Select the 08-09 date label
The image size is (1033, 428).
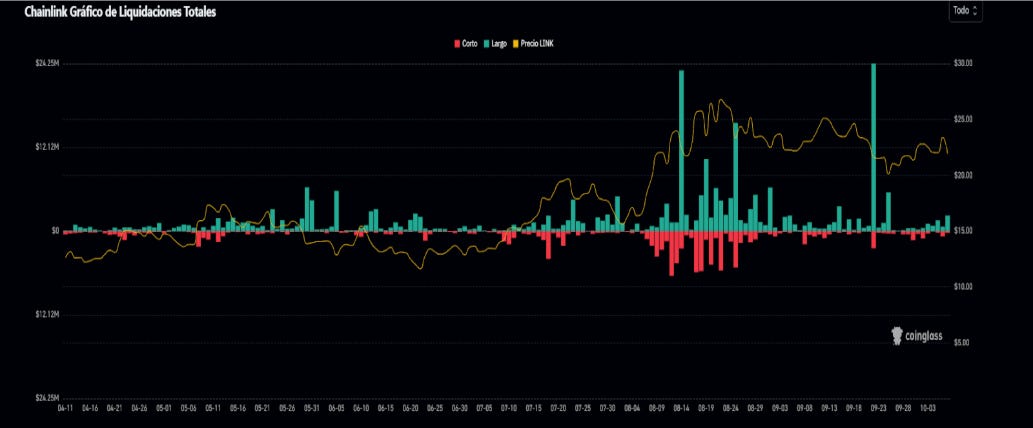[657, 408]
